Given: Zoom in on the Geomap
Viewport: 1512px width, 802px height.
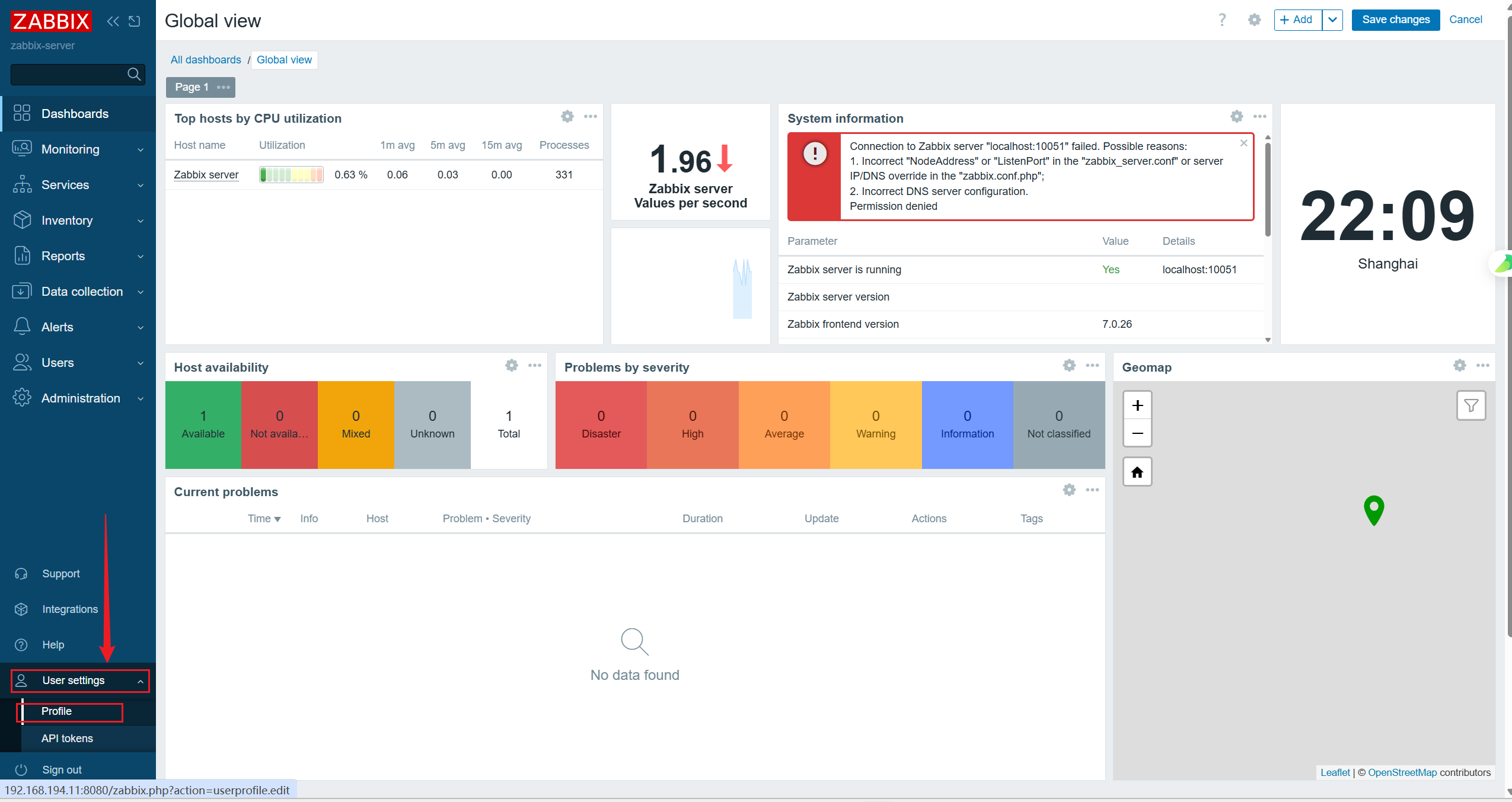Looking at the screenshot, I should (1137, 405).
